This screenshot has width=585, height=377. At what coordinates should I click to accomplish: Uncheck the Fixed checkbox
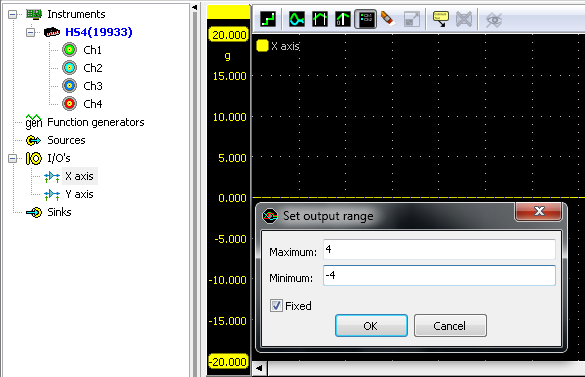point(276,306)
